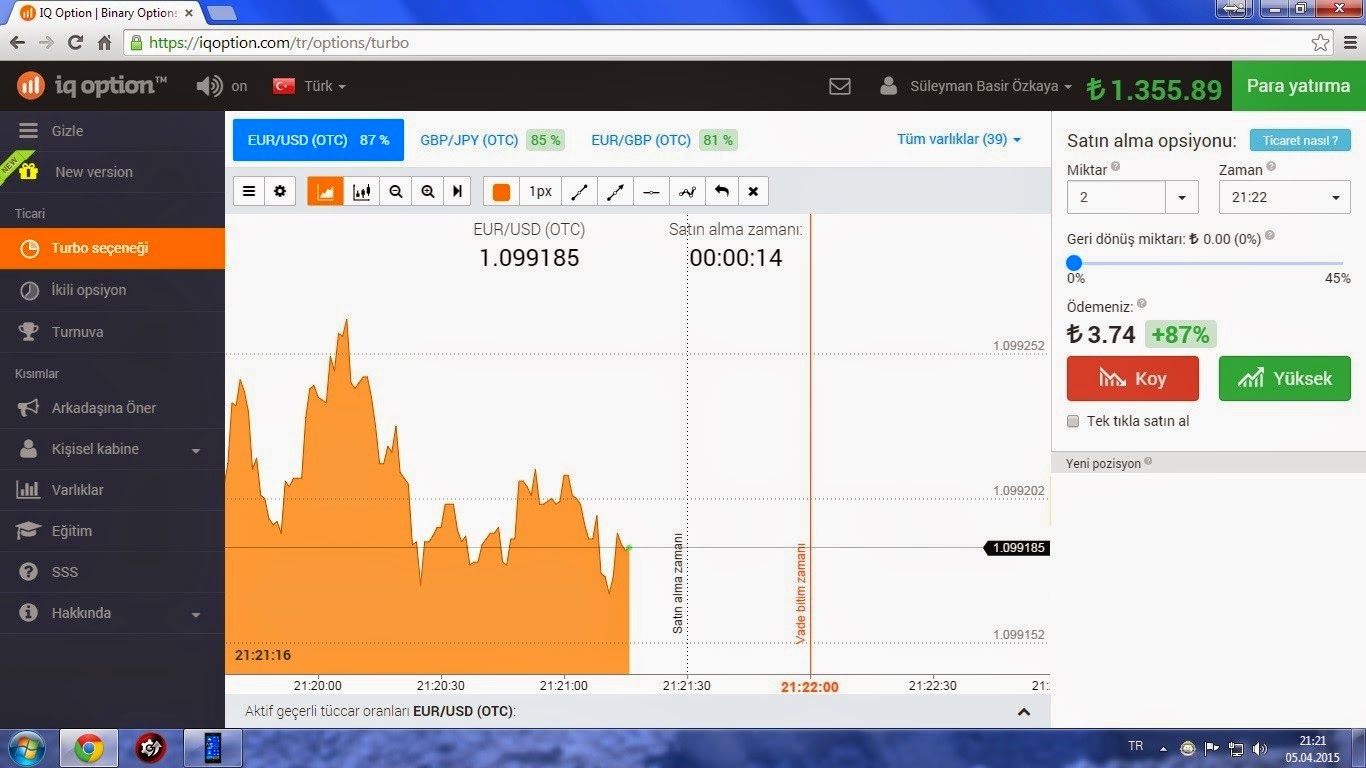Click the red Koy put button
1366x768 pixels.
(x=1133, y=379)
